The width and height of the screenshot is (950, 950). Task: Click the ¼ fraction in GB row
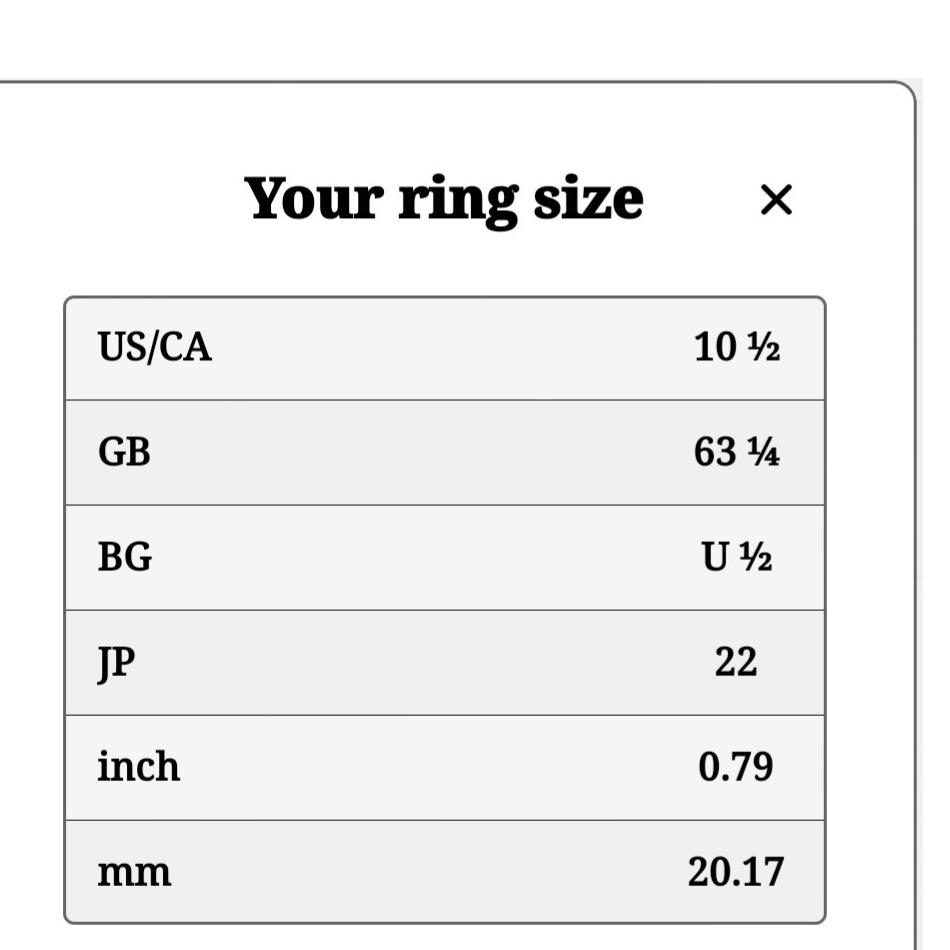coord(763,452)
